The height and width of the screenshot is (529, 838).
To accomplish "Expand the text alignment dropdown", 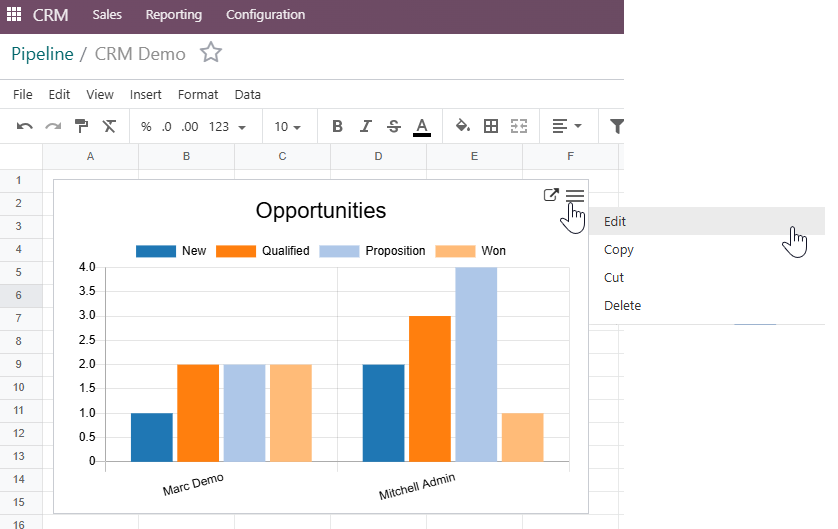I will (567, 127).
